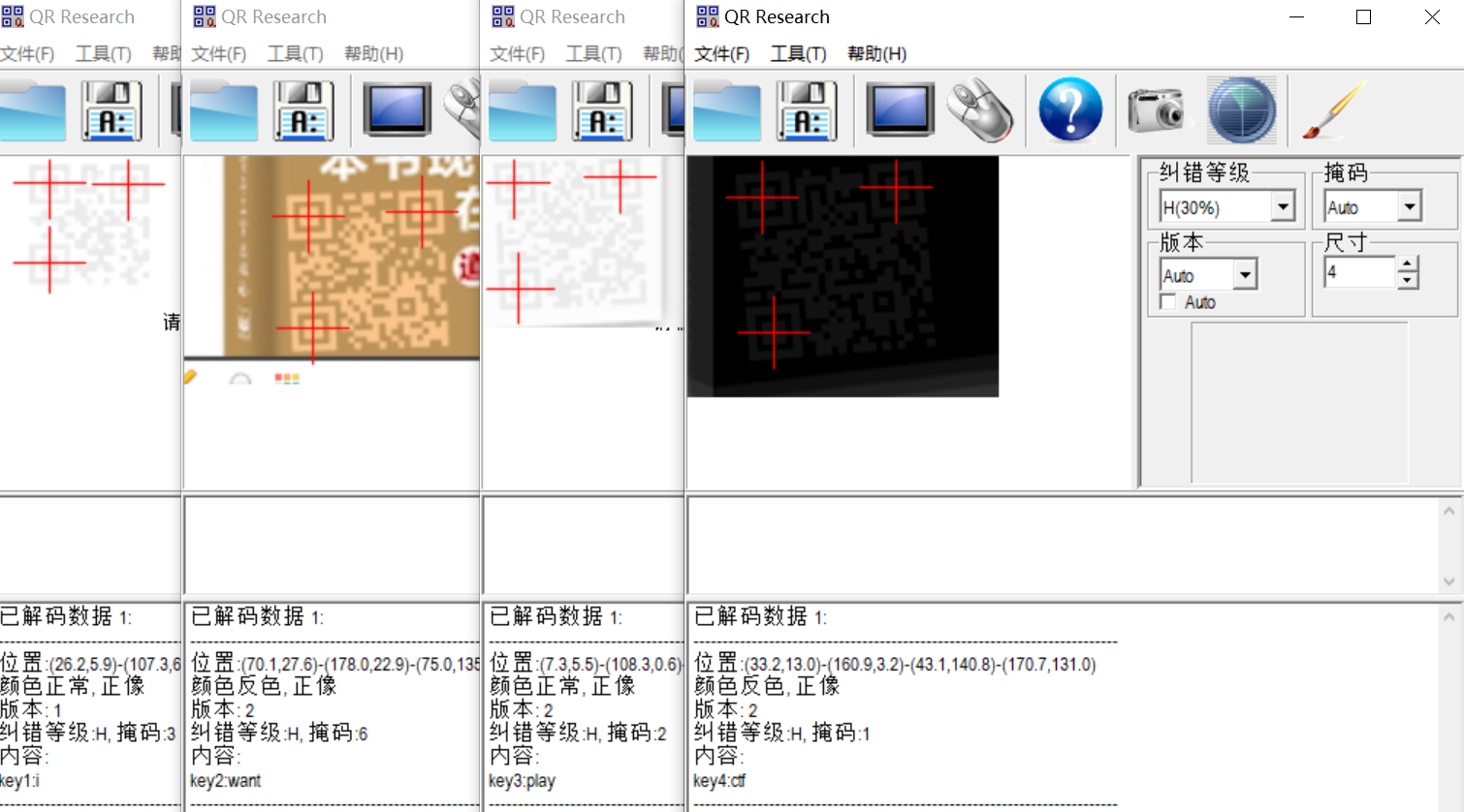
Task: Click open-folder icon in rightmost QR Research window
Action: [x=726, y=110]
